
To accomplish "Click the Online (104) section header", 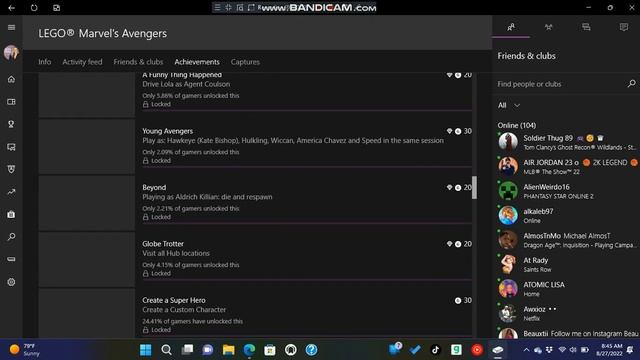I will click(516, 125).
